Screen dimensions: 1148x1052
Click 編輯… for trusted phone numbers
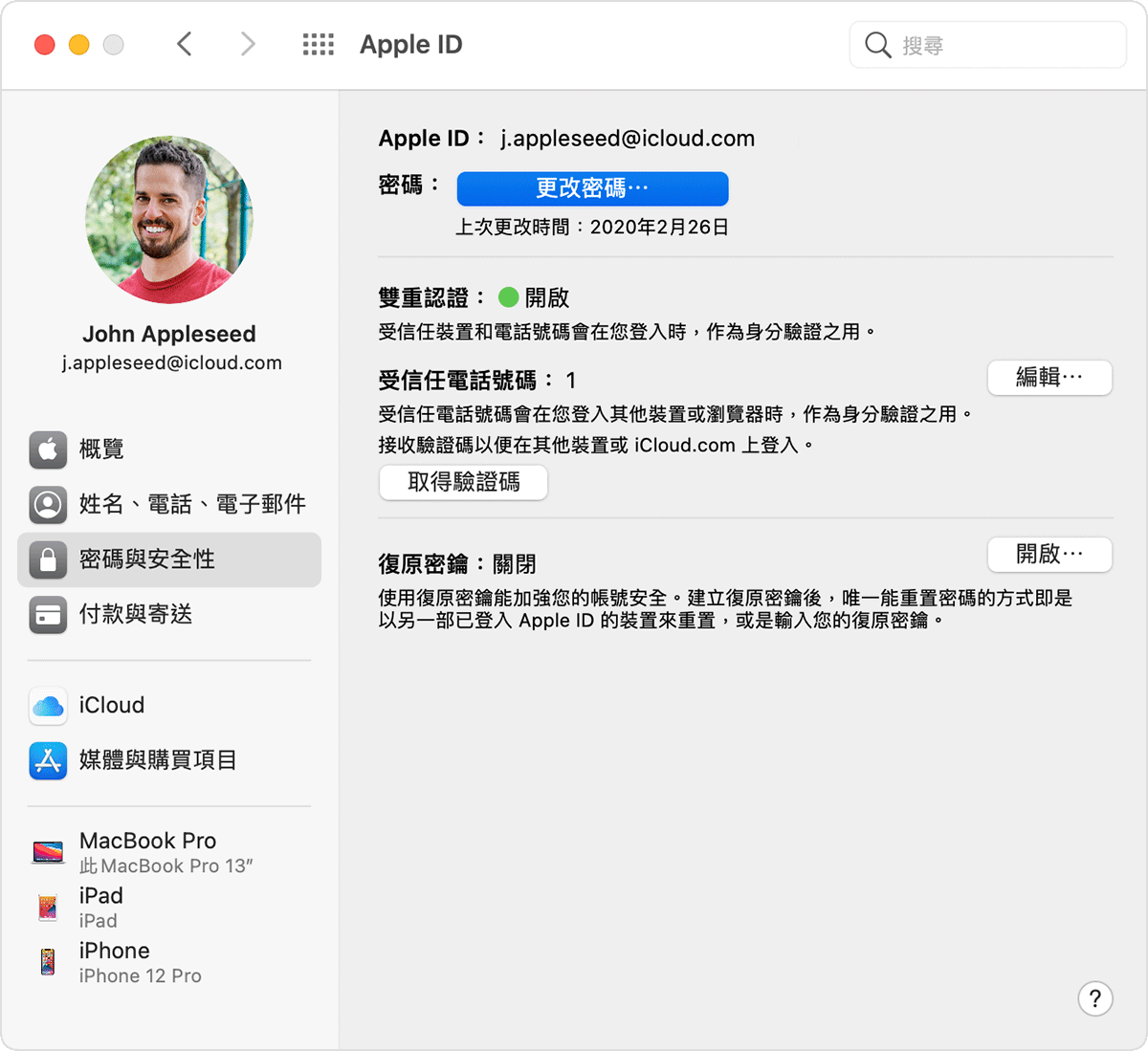pyautogui.click(x=1049, y=378)
